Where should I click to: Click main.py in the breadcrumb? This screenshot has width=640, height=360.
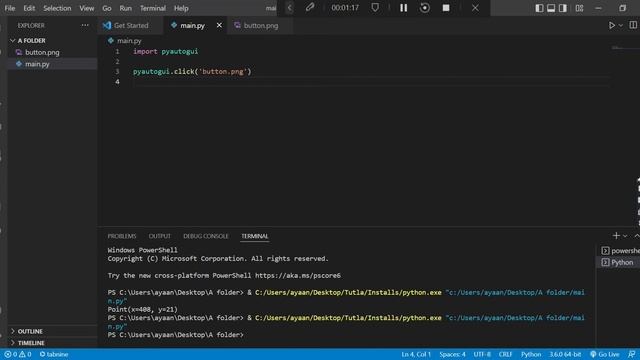click(x=129, y=41)
